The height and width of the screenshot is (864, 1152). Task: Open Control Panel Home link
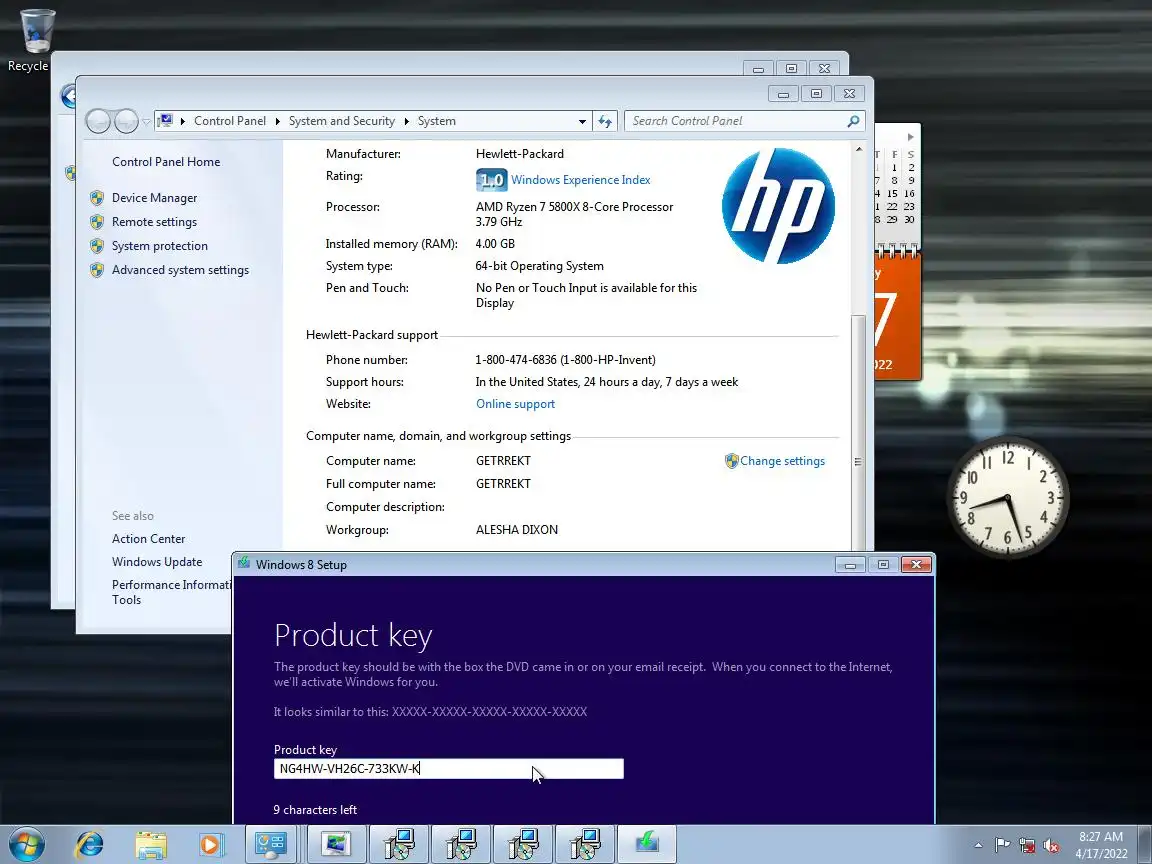point(166,162)
